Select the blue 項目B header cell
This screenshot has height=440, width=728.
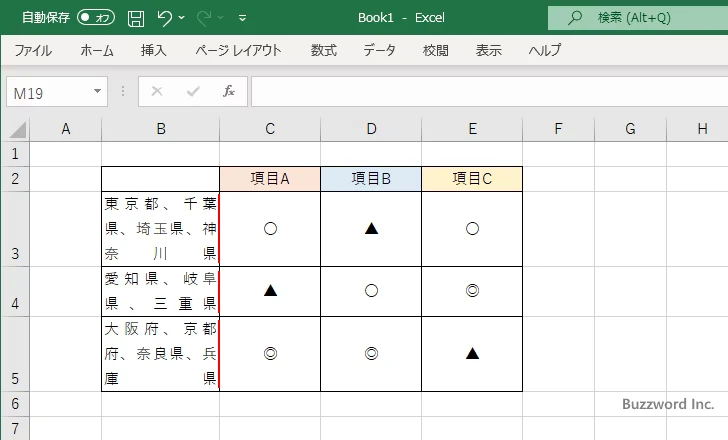pos(371,179)
